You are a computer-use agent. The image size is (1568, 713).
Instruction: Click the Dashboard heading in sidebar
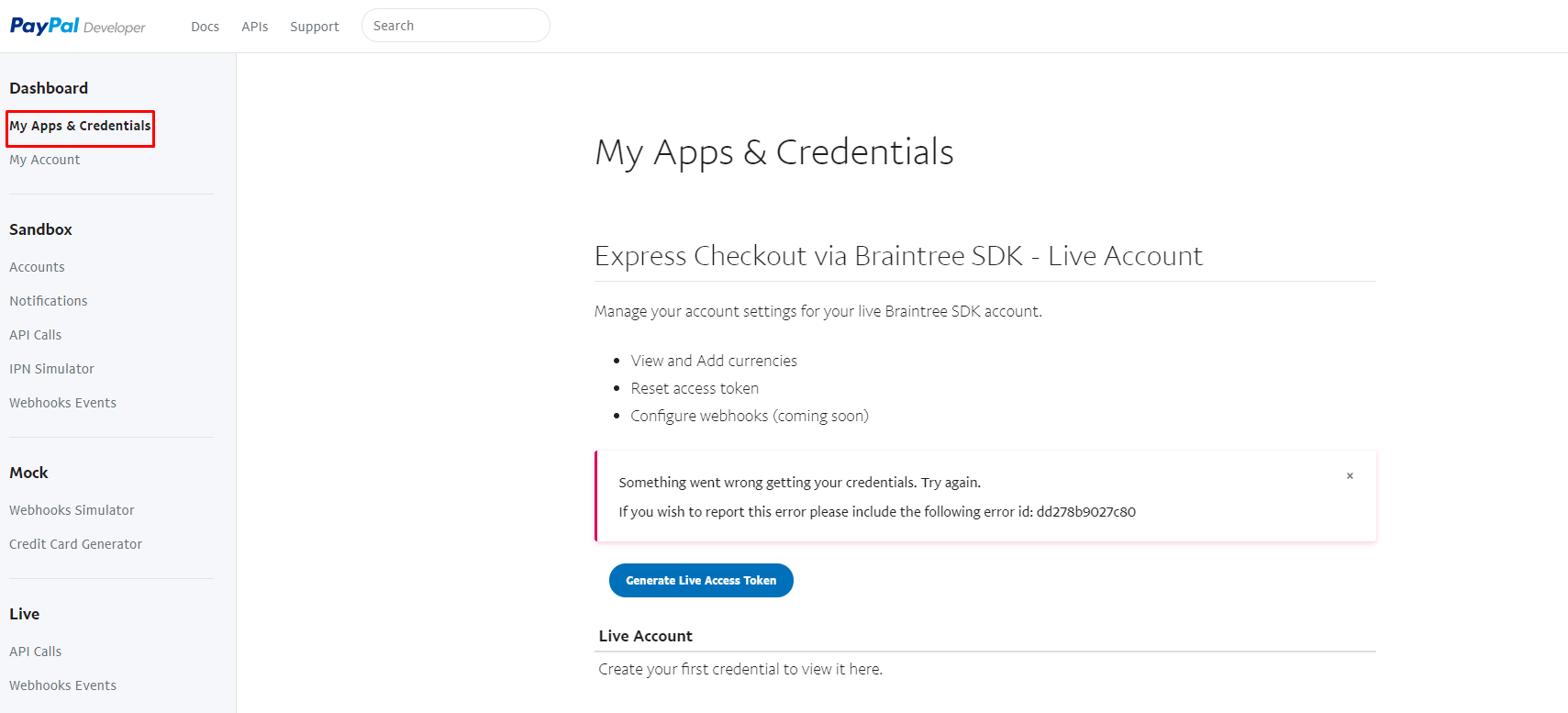tap(49, 88)
